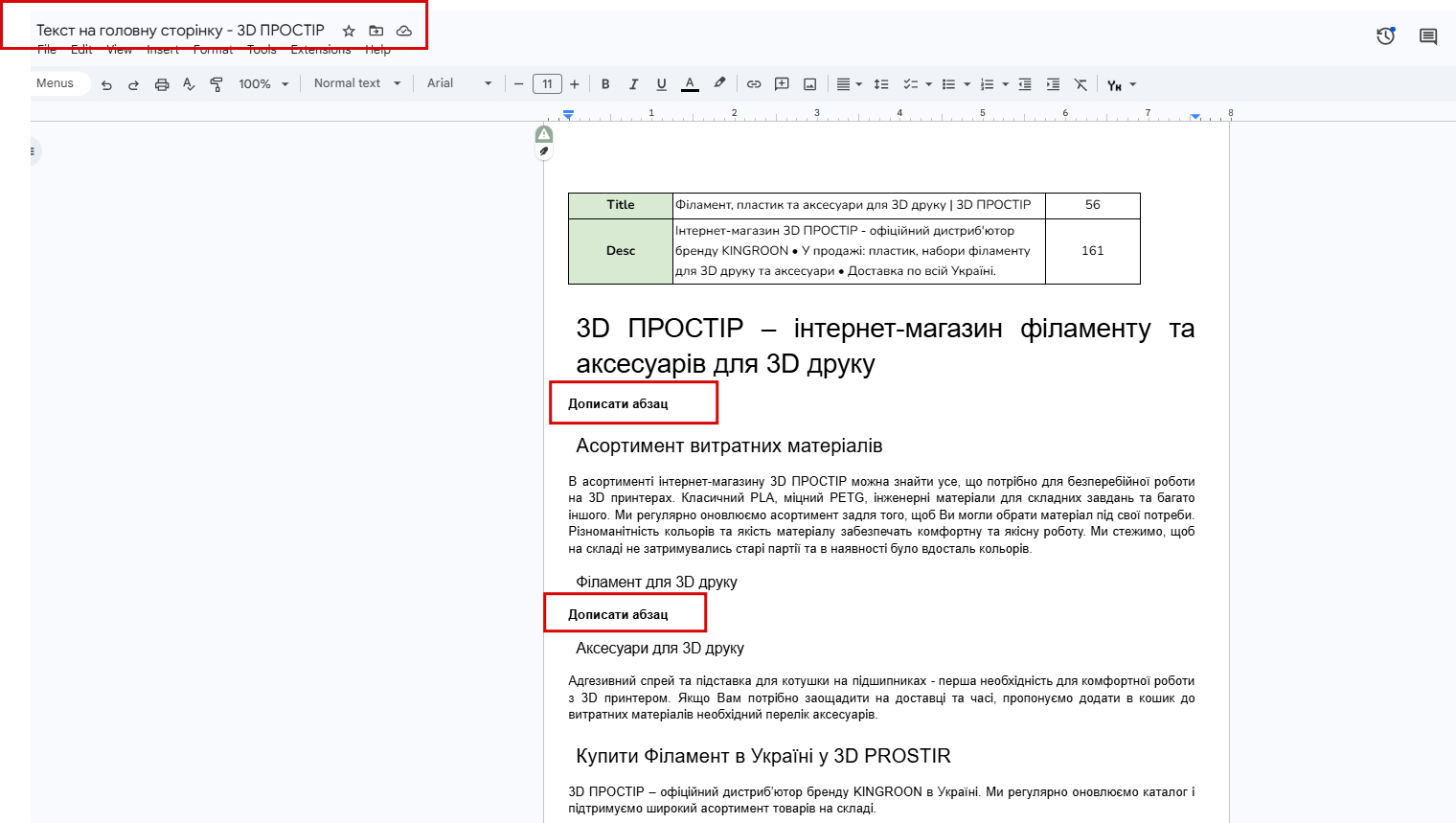1456x823 pixels.
Task: Click the Menus search button
Action: click(56, 83)
